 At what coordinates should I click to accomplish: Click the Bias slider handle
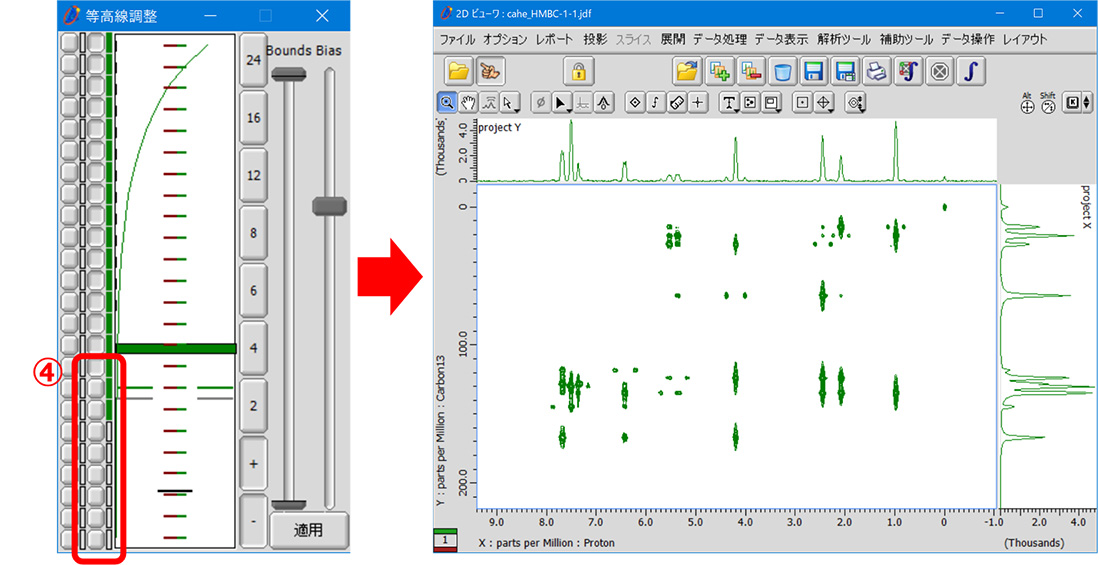[329, 205]
